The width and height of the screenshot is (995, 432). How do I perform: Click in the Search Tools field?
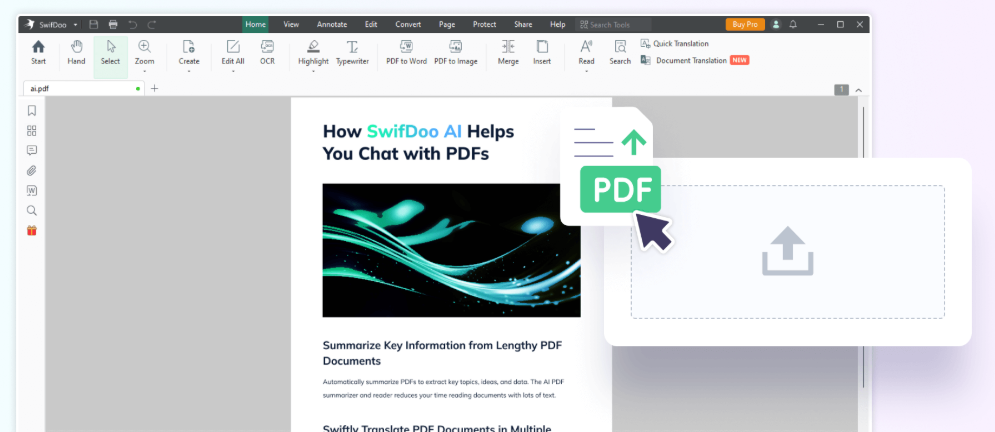pyautogui.click(x=613, y=25)
